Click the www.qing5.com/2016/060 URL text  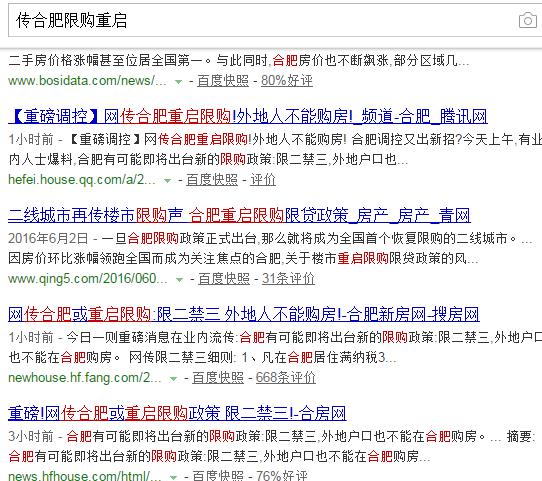tap(88, 279)
